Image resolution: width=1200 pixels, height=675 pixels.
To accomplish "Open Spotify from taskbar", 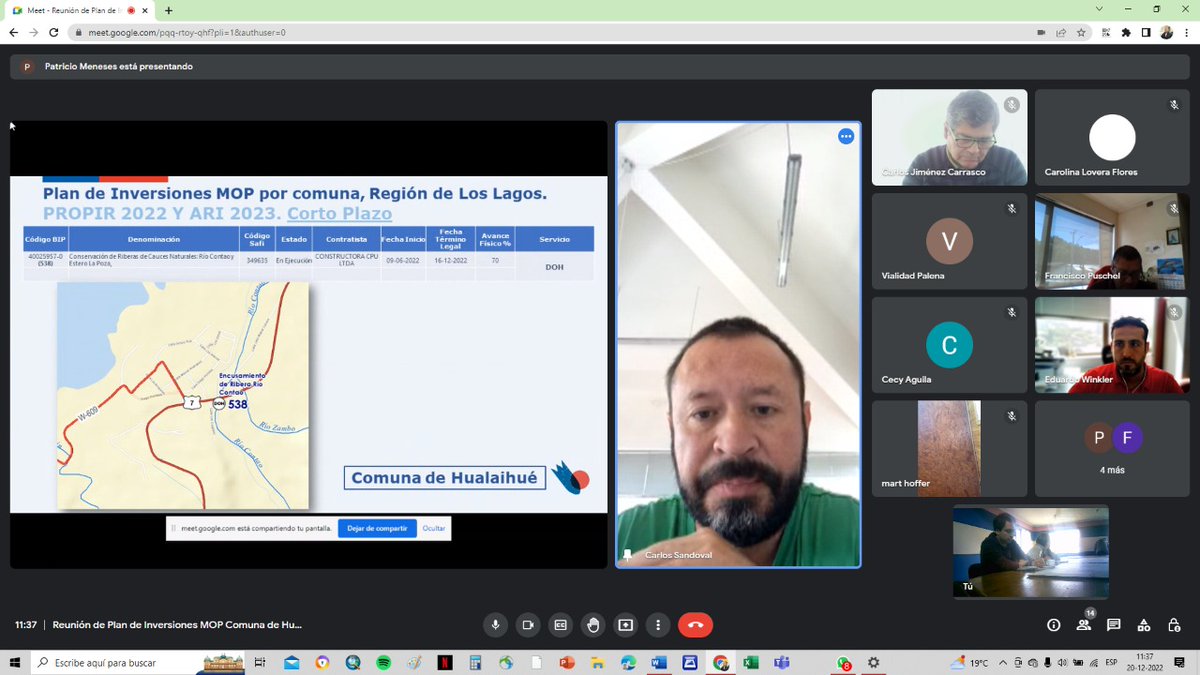I will pyautogui.click(x=383, y=663).
